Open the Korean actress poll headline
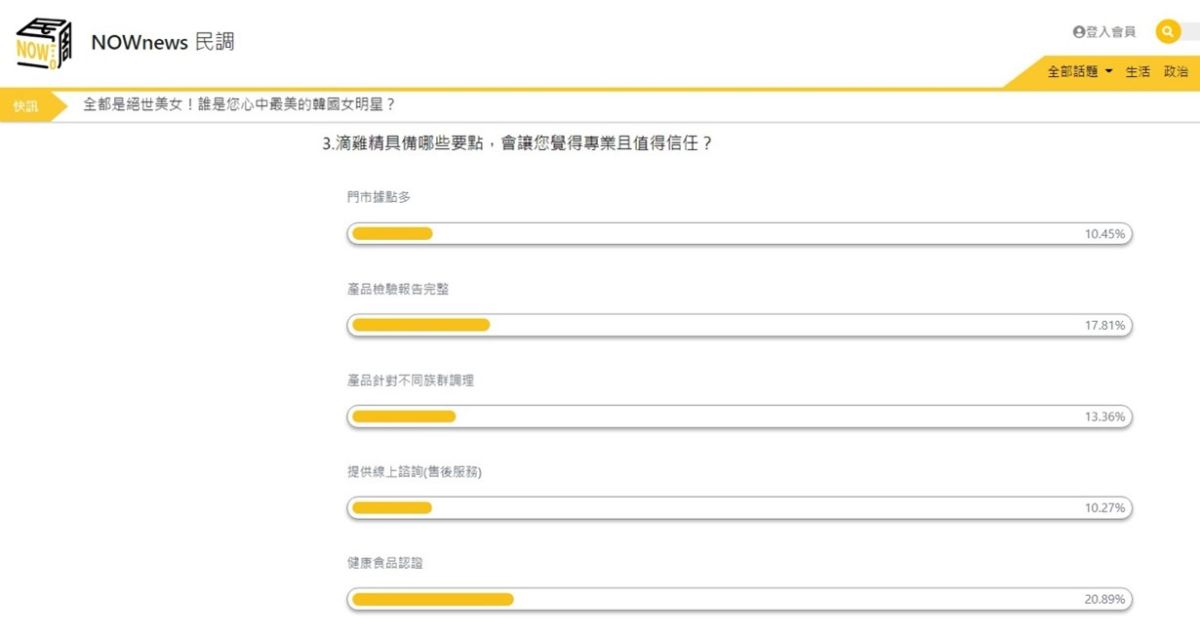This screenshot has width=1200, height=639. (239, 105)
